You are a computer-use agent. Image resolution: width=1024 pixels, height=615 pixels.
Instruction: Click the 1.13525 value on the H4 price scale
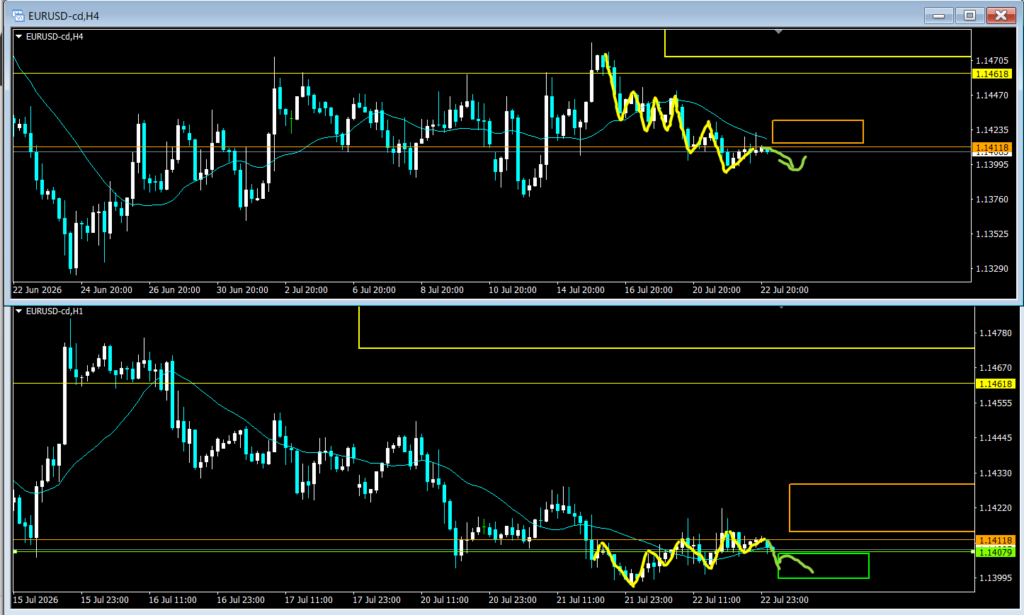pos(992,234)
